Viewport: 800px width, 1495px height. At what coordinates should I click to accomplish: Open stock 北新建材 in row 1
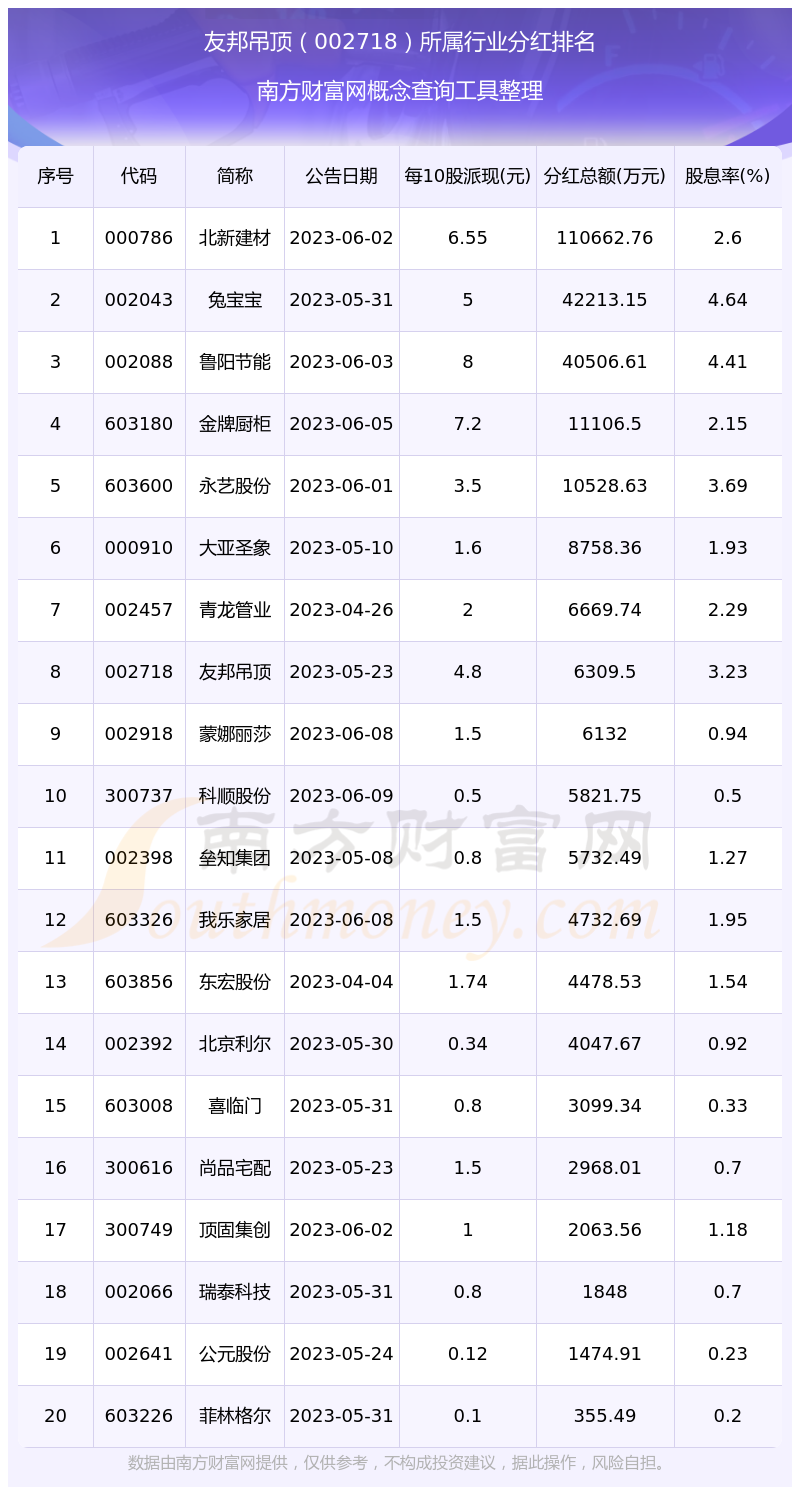click(x=233, y=238)
